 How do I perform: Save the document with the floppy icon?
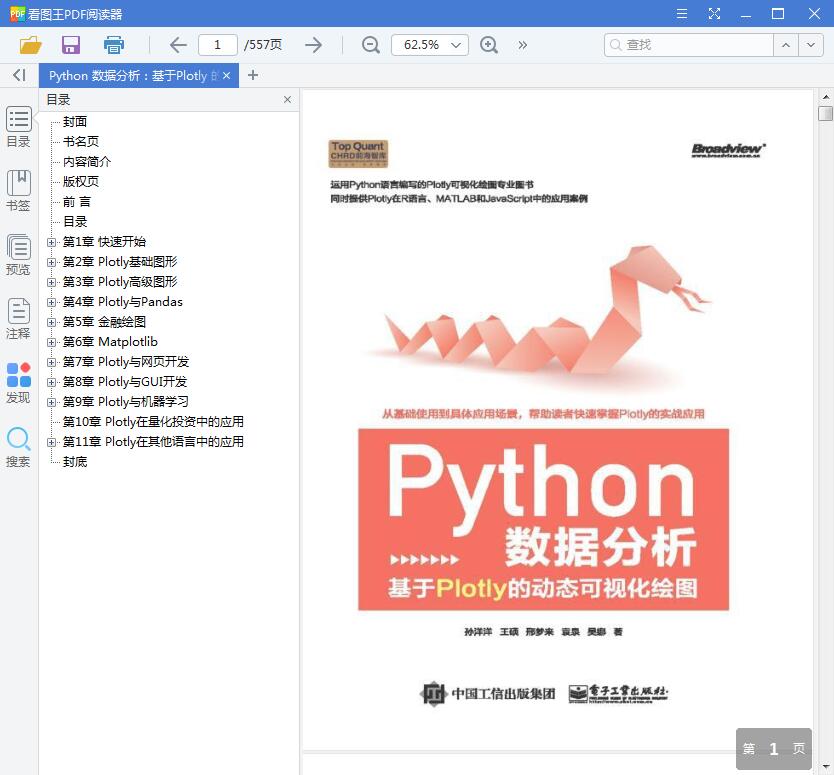click(71, 45)
